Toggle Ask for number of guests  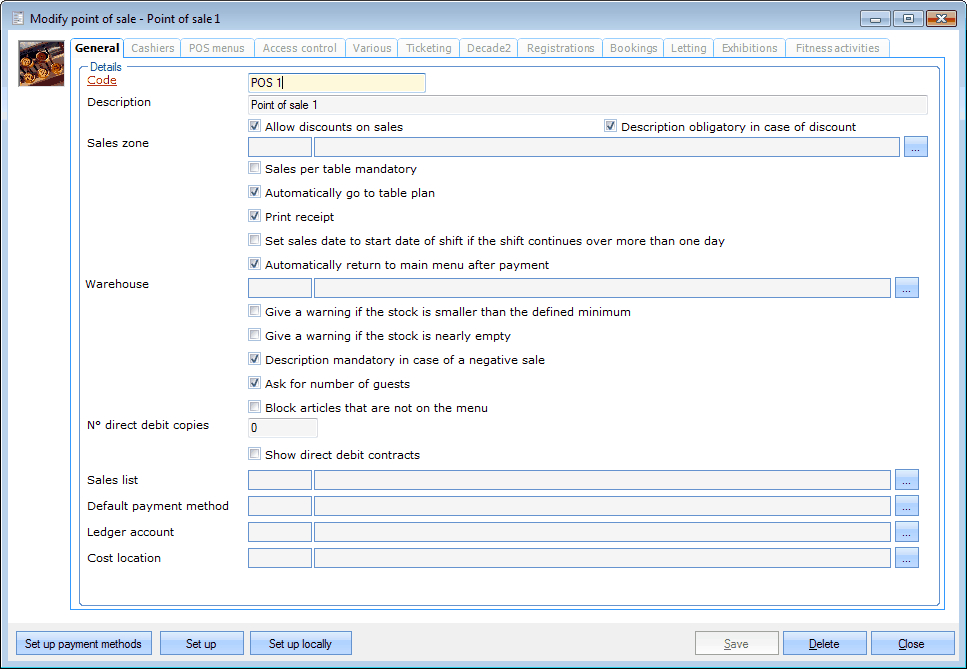255,384
